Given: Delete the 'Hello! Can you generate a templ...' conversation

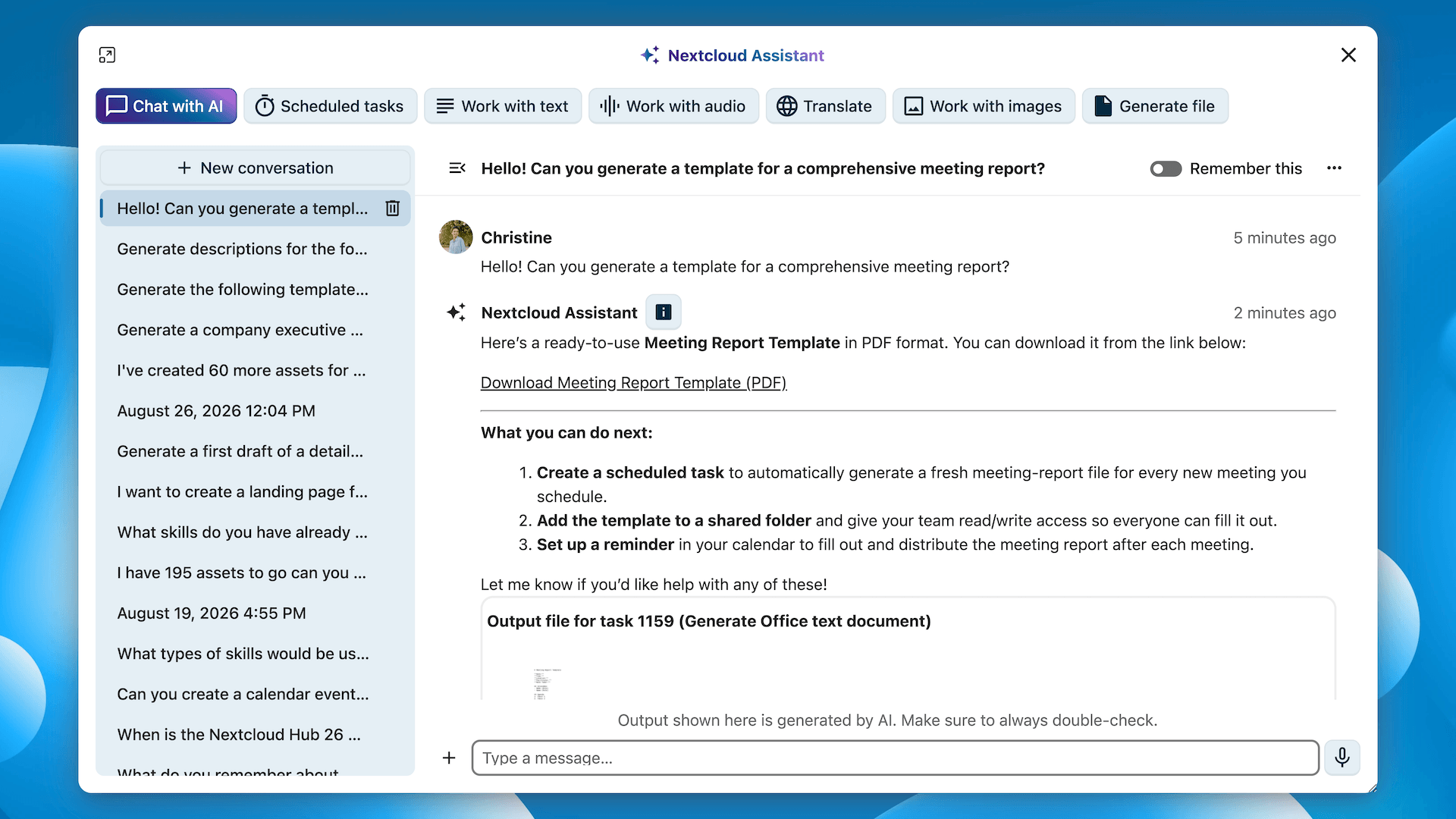Looking at the screenshot, I should click(393, 208).
